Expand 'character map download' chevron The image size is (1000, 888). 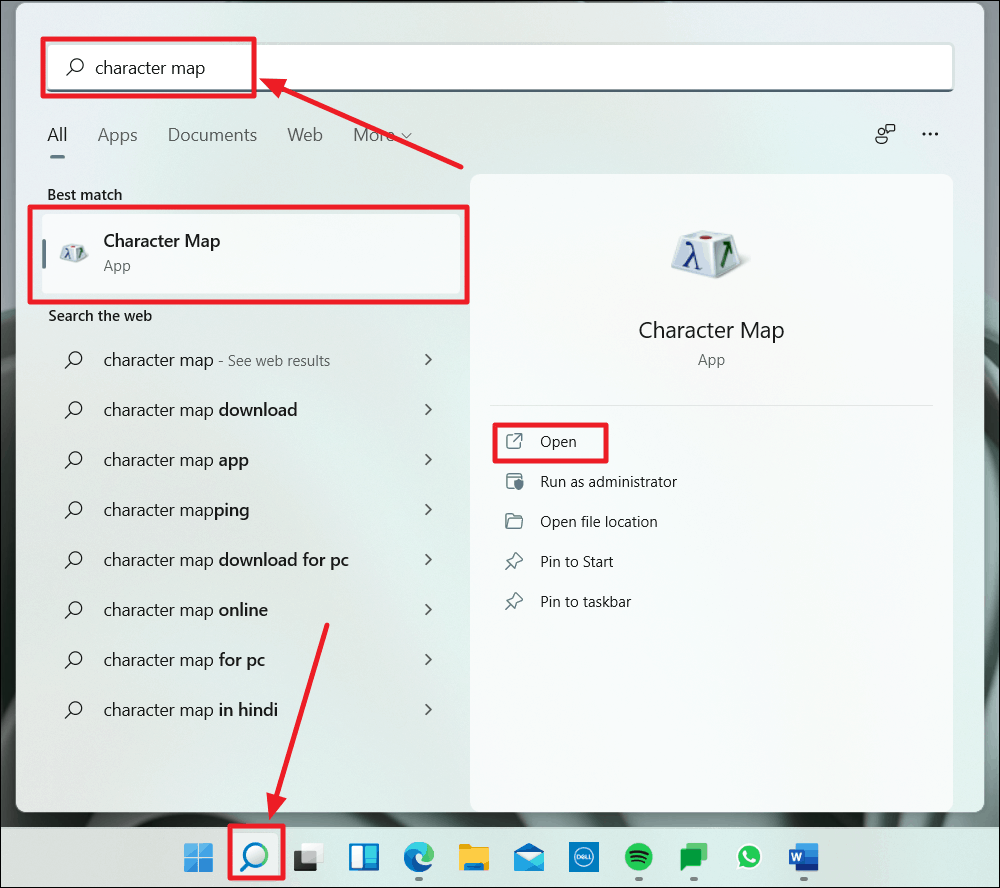point(428,410)
